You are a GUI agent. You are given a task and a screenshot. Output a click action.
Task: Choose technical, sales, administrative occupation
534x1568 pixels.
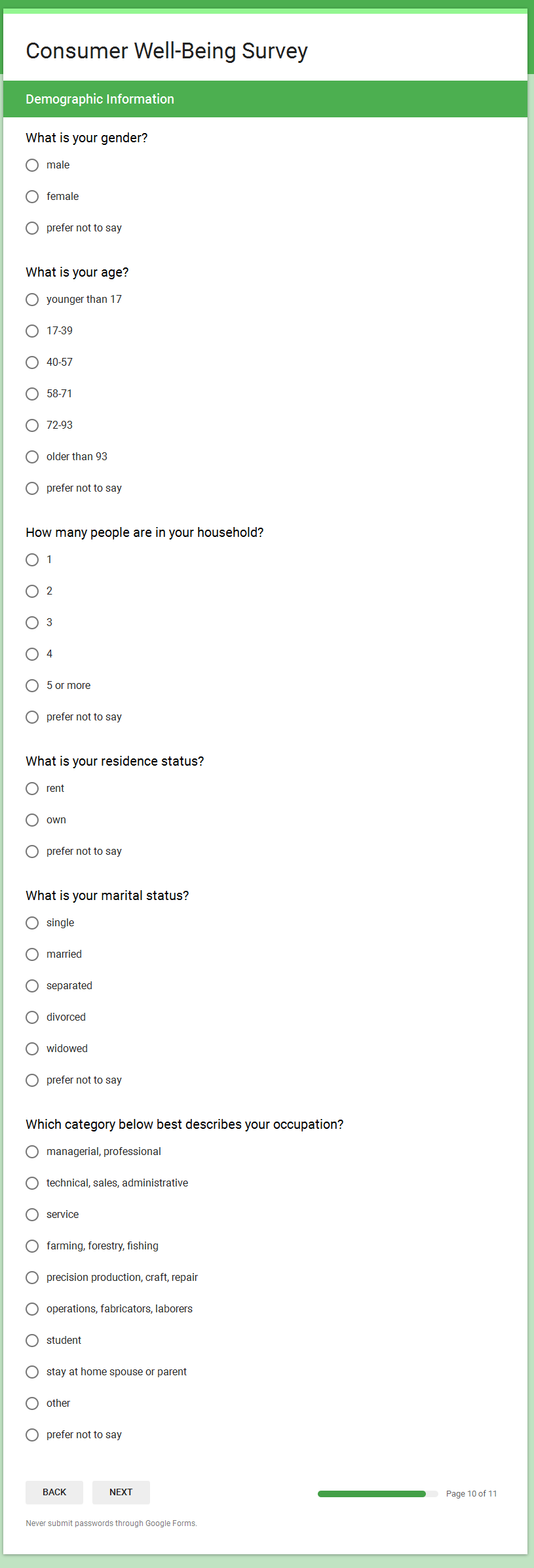point(32,1183)
